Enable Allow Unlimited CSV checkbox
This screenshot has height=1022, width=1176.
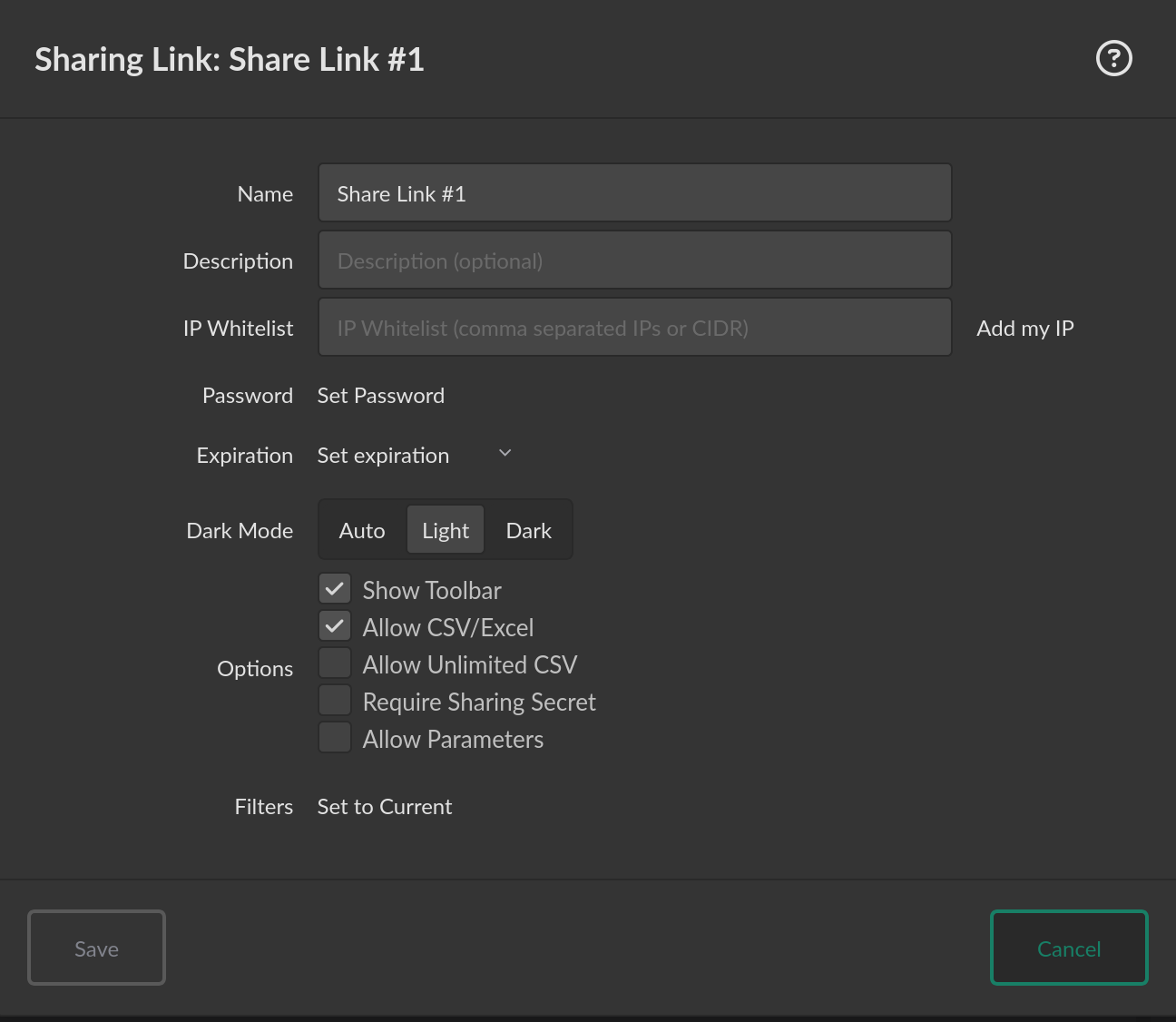[x=335, y=663]
